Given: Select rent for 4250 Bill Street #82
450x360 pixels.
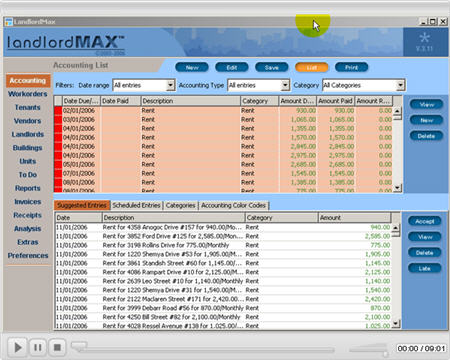Looking at the screenshot, I should pyautogui.click(x=223, y=317).
